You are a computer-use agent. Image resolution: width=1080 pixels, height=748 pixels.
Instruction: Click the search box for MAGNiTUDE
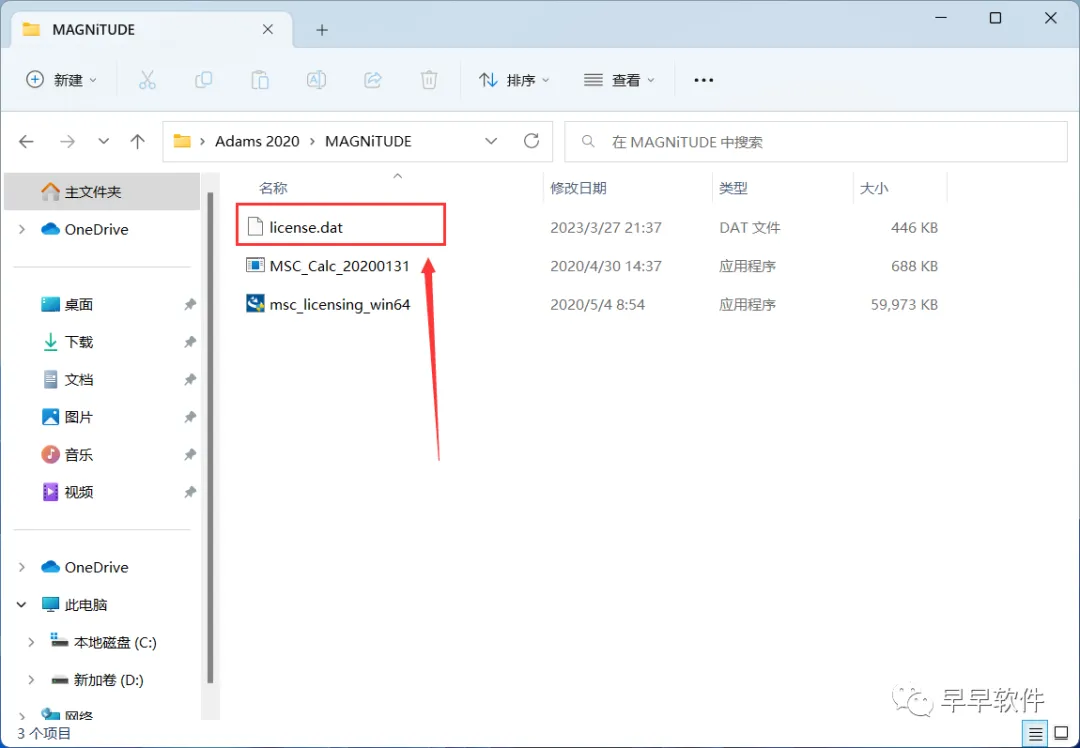pos(816,142)
